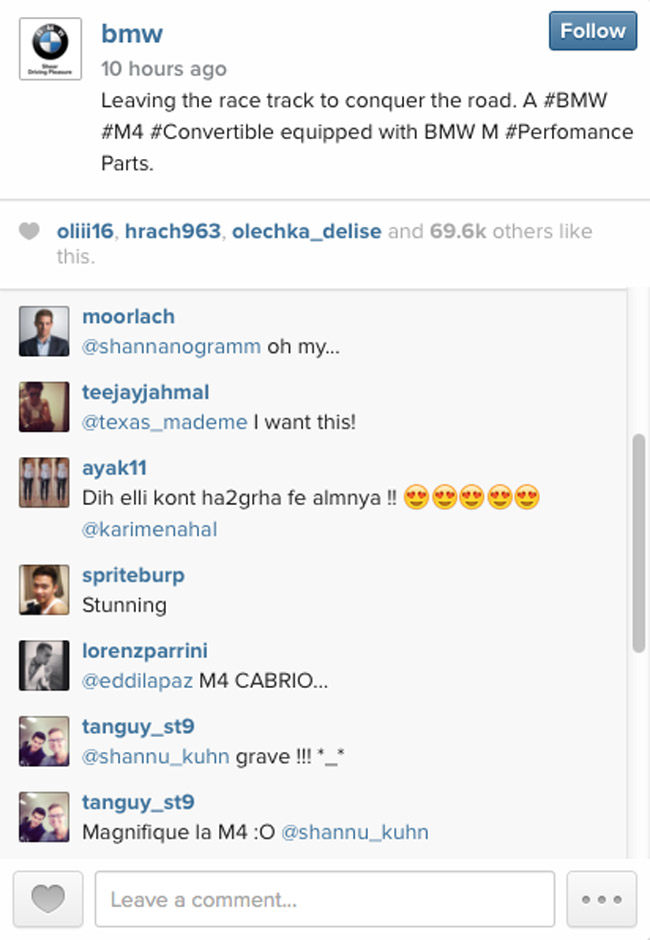The width and height of the screenshot is (650, 940).
Task: Click the BMW logo profile picture
Action: click(50, 49)
